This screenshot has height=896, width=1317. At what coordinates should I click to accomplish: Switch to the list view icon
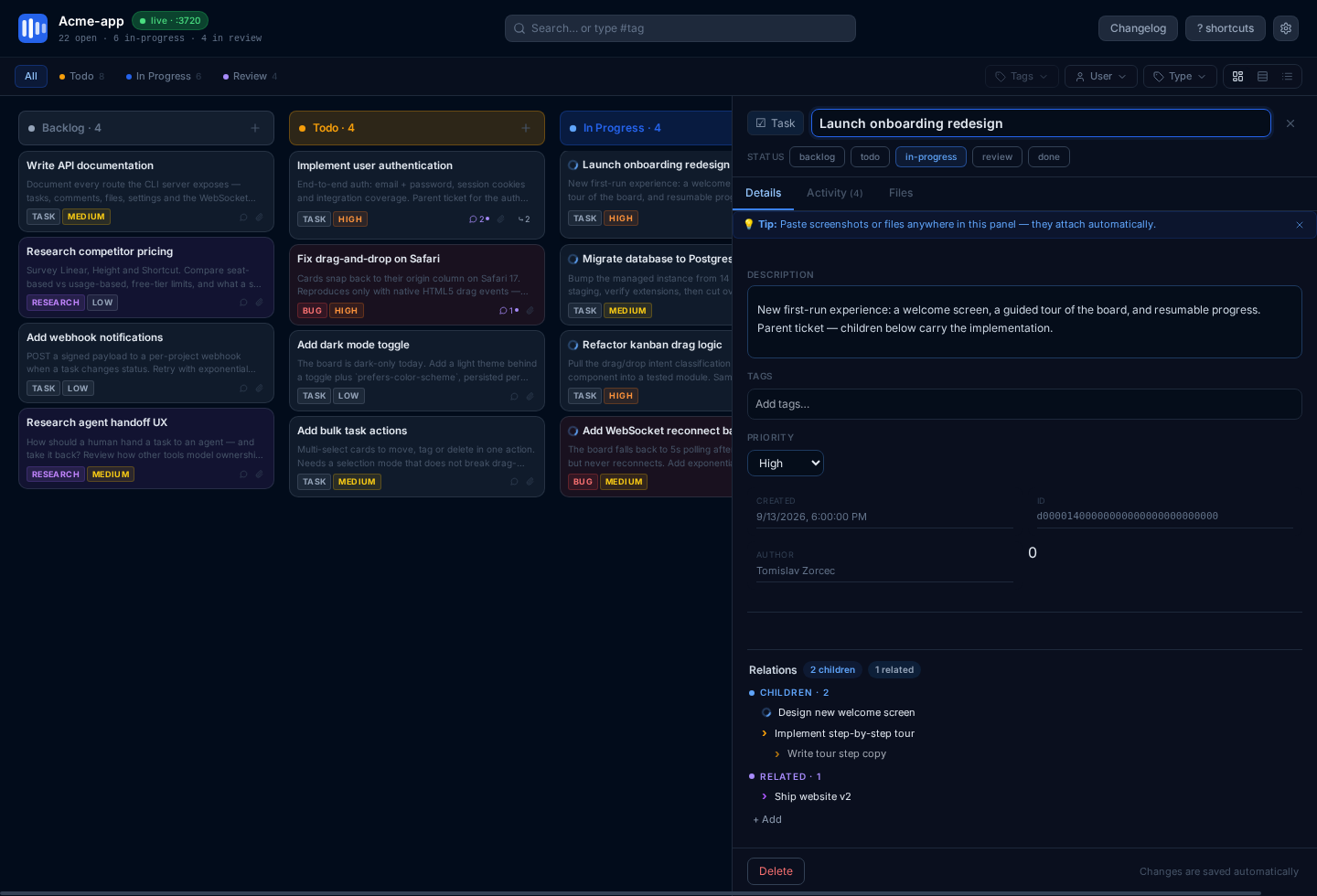point(1287,77)
